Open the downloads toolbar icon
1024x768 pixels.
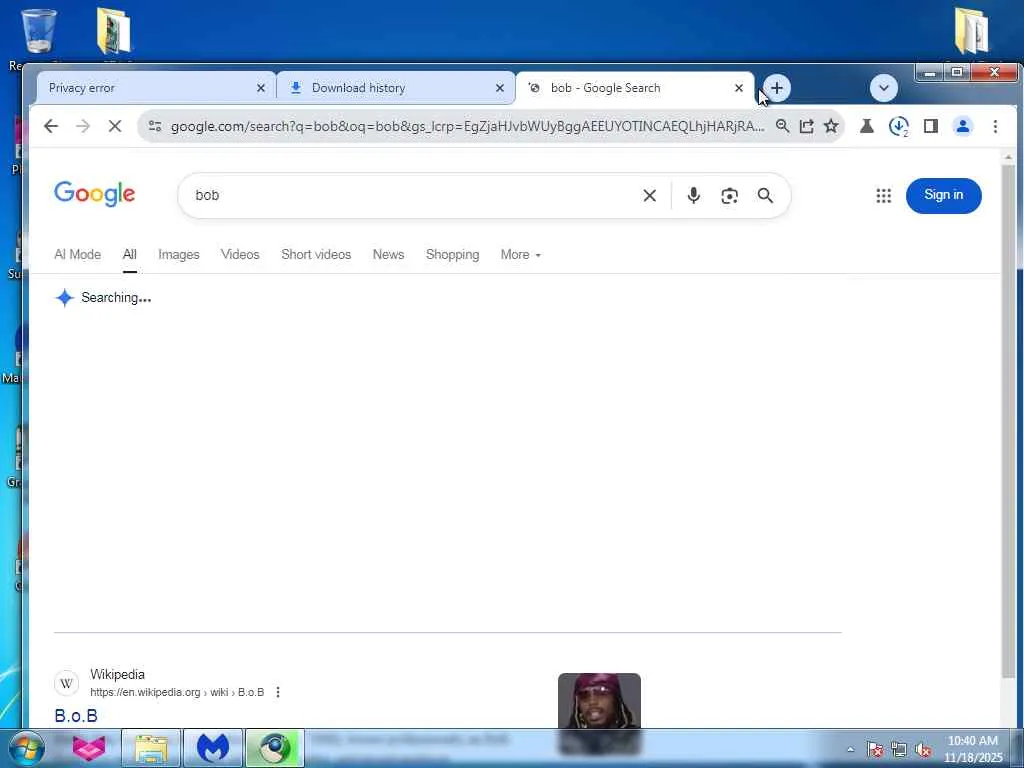click(899, 126)
